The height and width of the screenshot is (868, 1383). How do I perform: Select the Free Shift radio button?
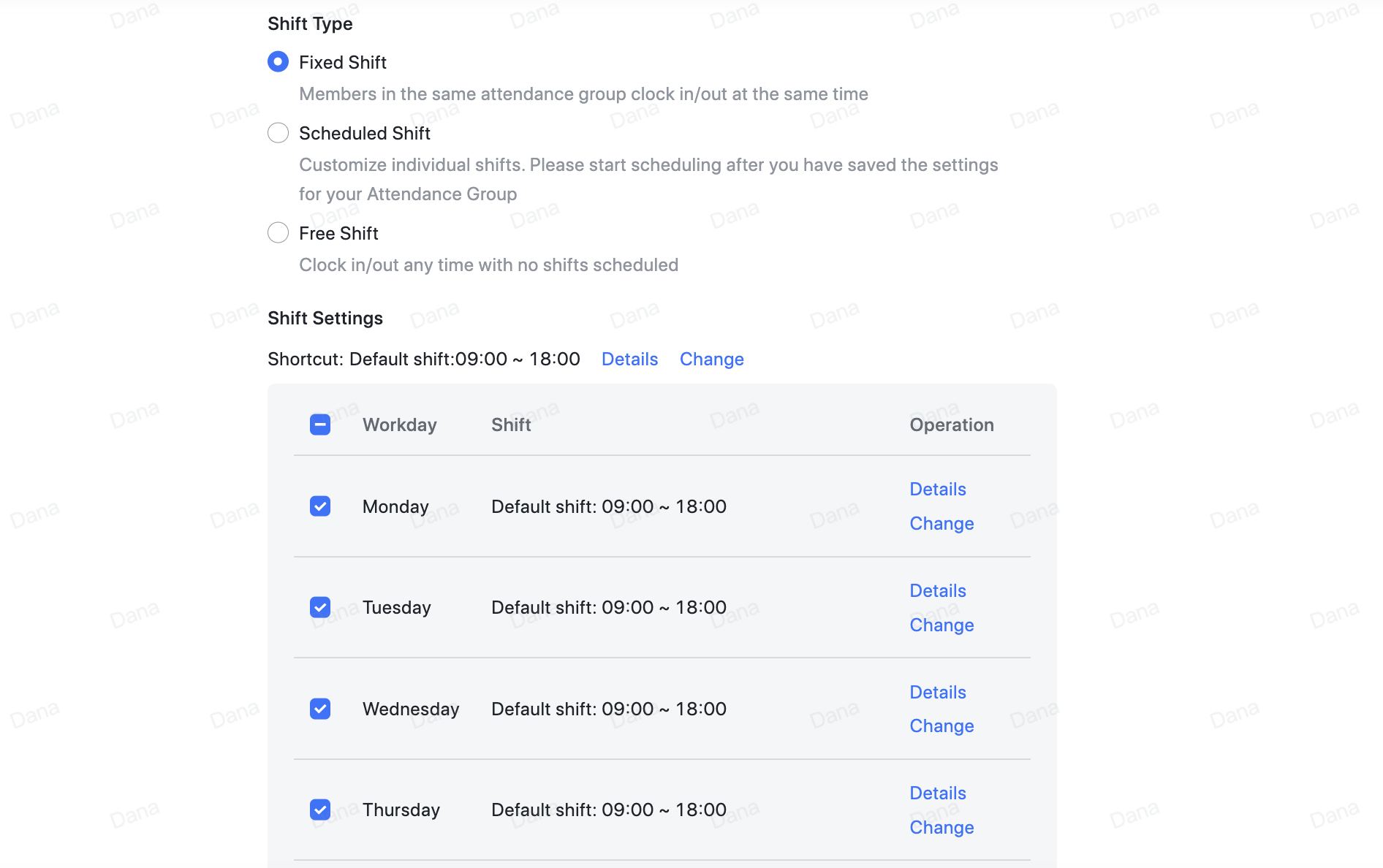[x=278, y=233]
